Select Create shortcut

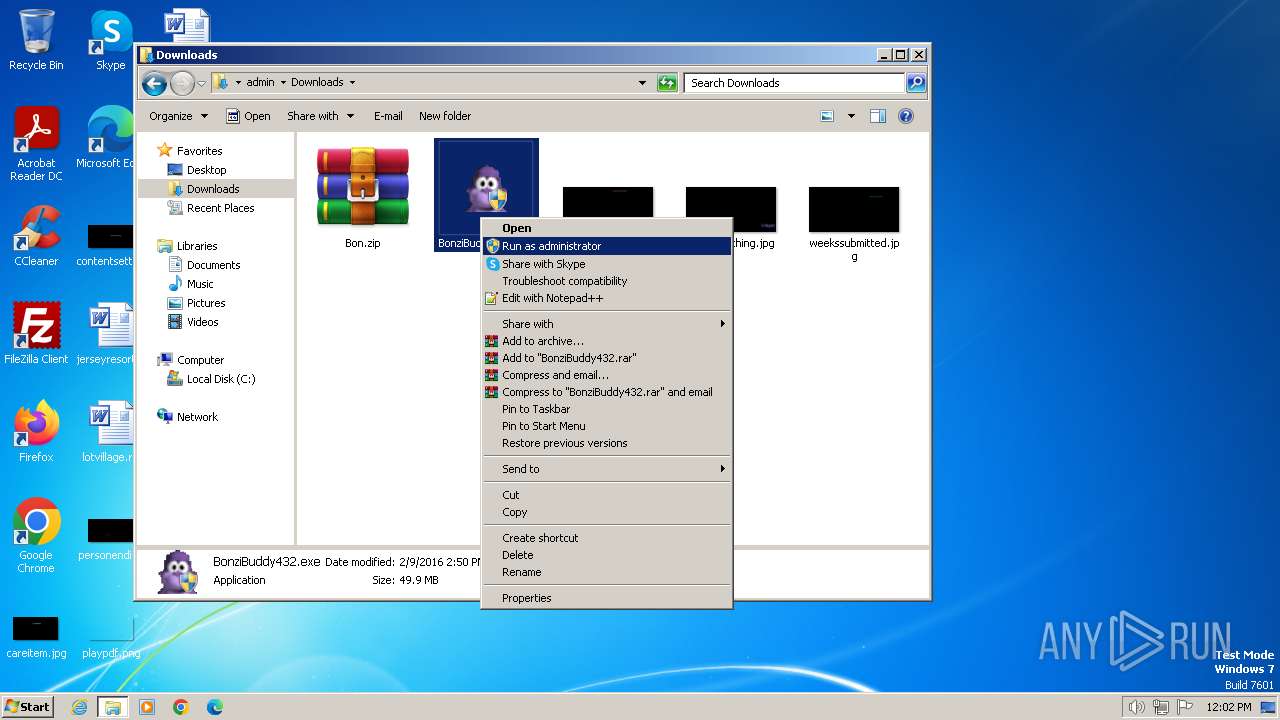pos(607,538)
